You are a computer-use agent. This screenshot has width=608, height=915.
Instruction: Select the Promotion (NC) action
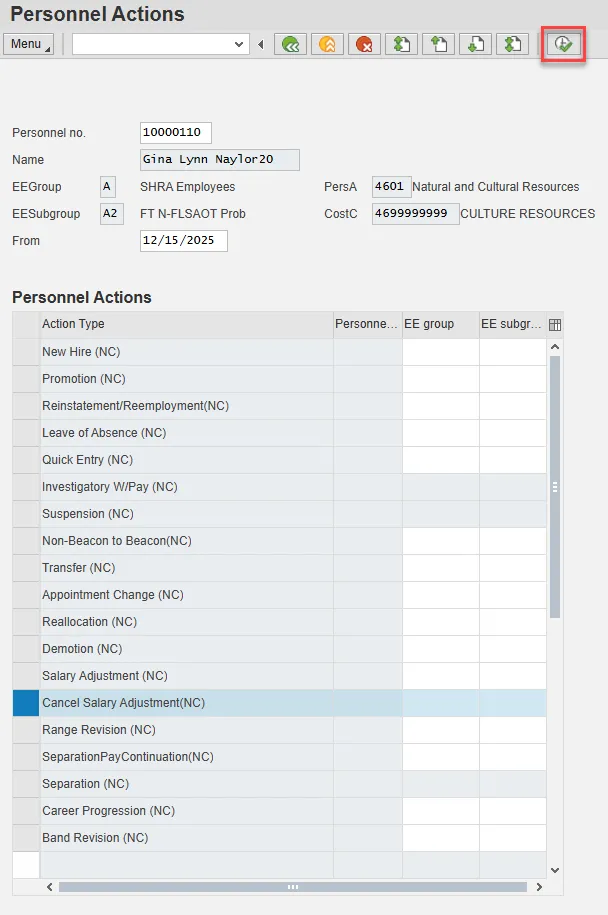(84, 379)
